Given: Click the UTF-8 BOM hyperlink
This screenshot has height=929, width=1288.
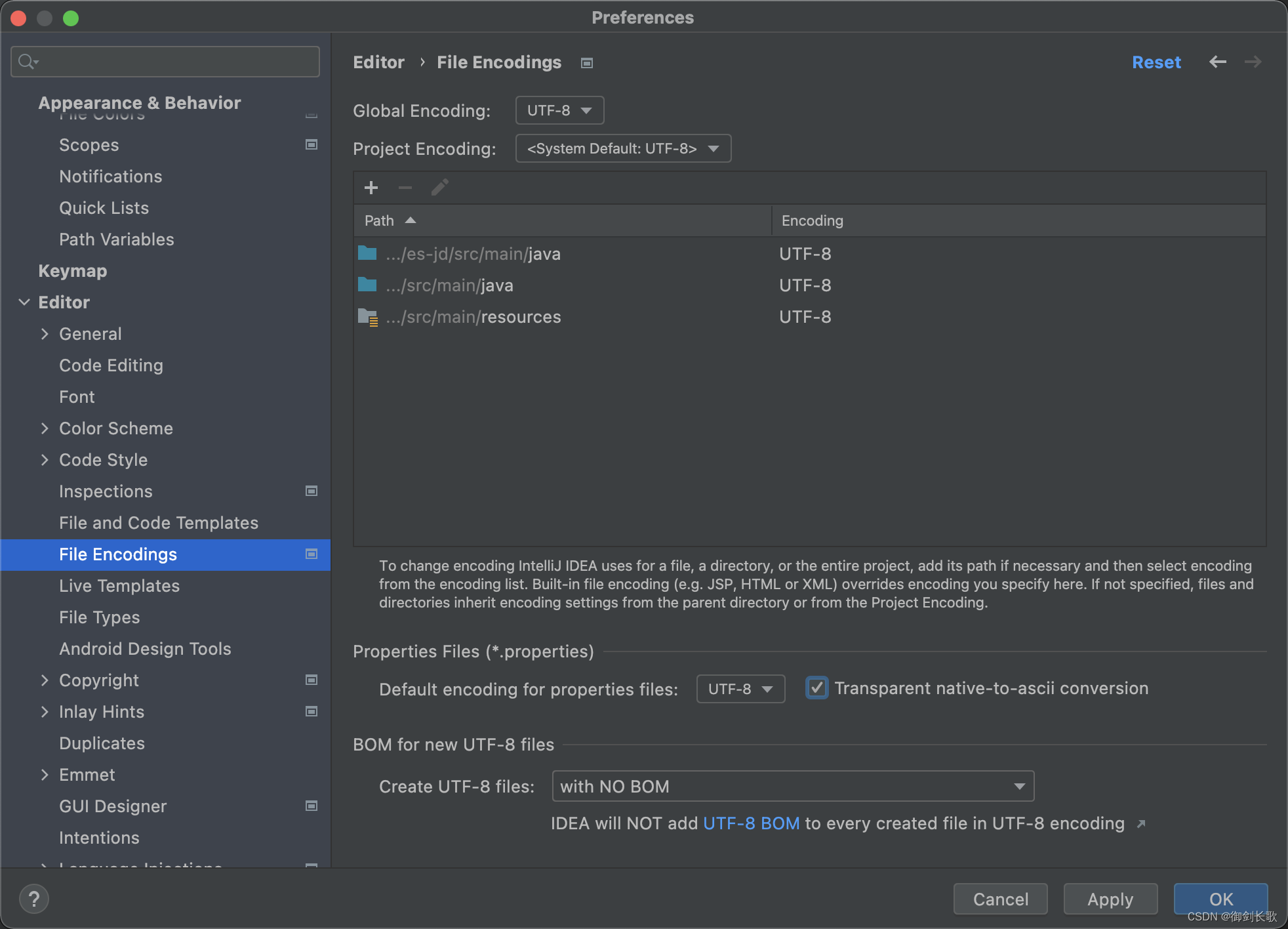Looking at the screenshot, I should click(x=751, y=823).
